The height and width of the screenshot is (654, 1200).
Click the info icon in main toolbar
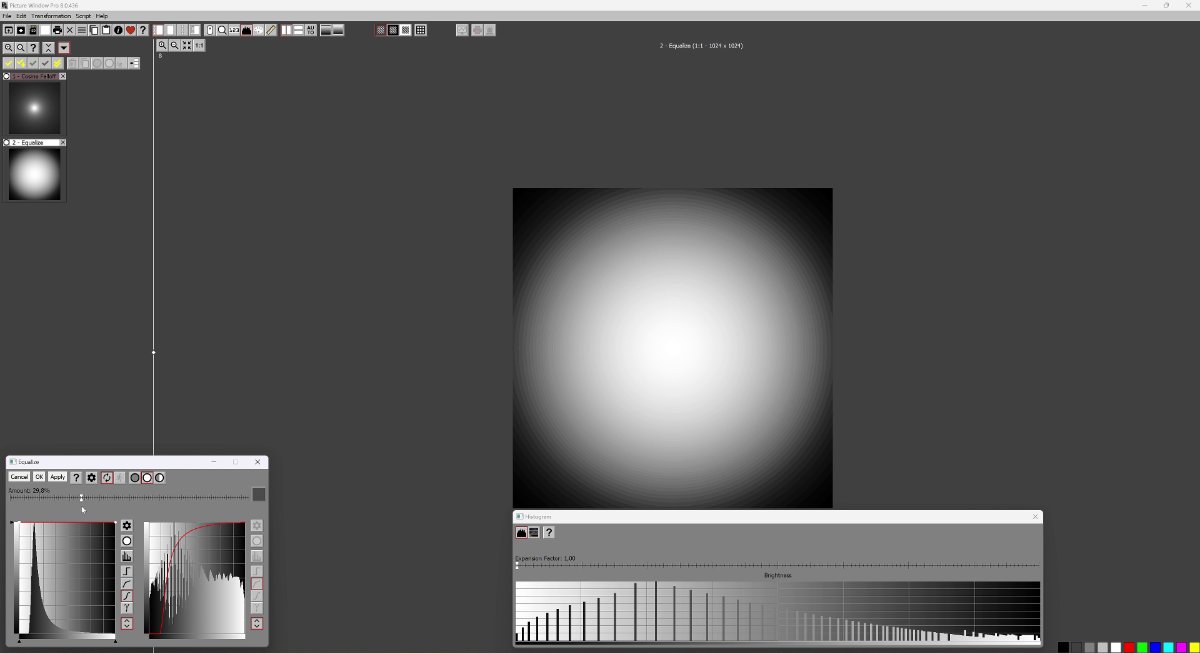click(x=118, y=30)
